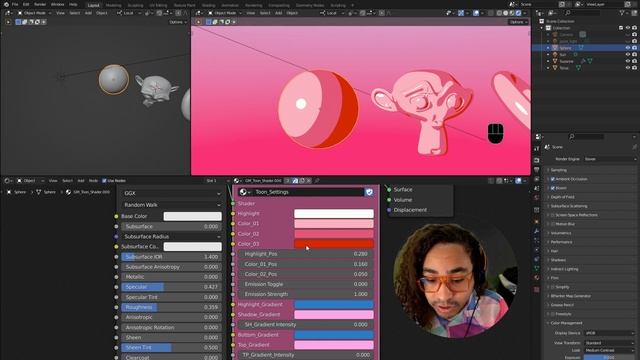Uncheck the Bloom checkbox
Image resolution: width=640 pixels, height=360 pixels.
(553, 188)
